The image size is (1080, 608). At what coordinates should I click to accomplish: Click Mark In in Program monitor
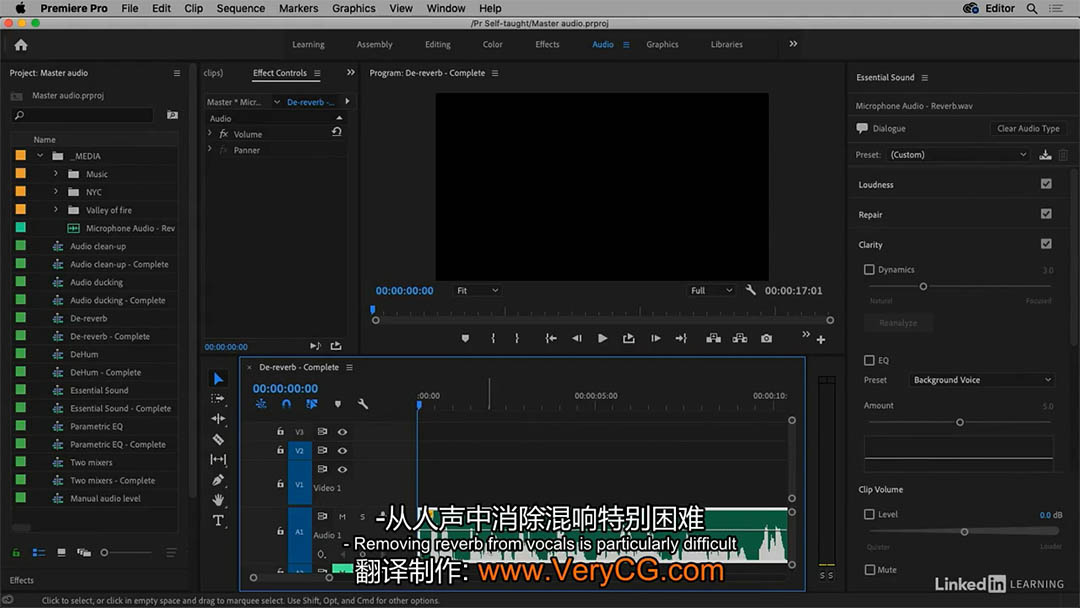[x=493, y=339]
